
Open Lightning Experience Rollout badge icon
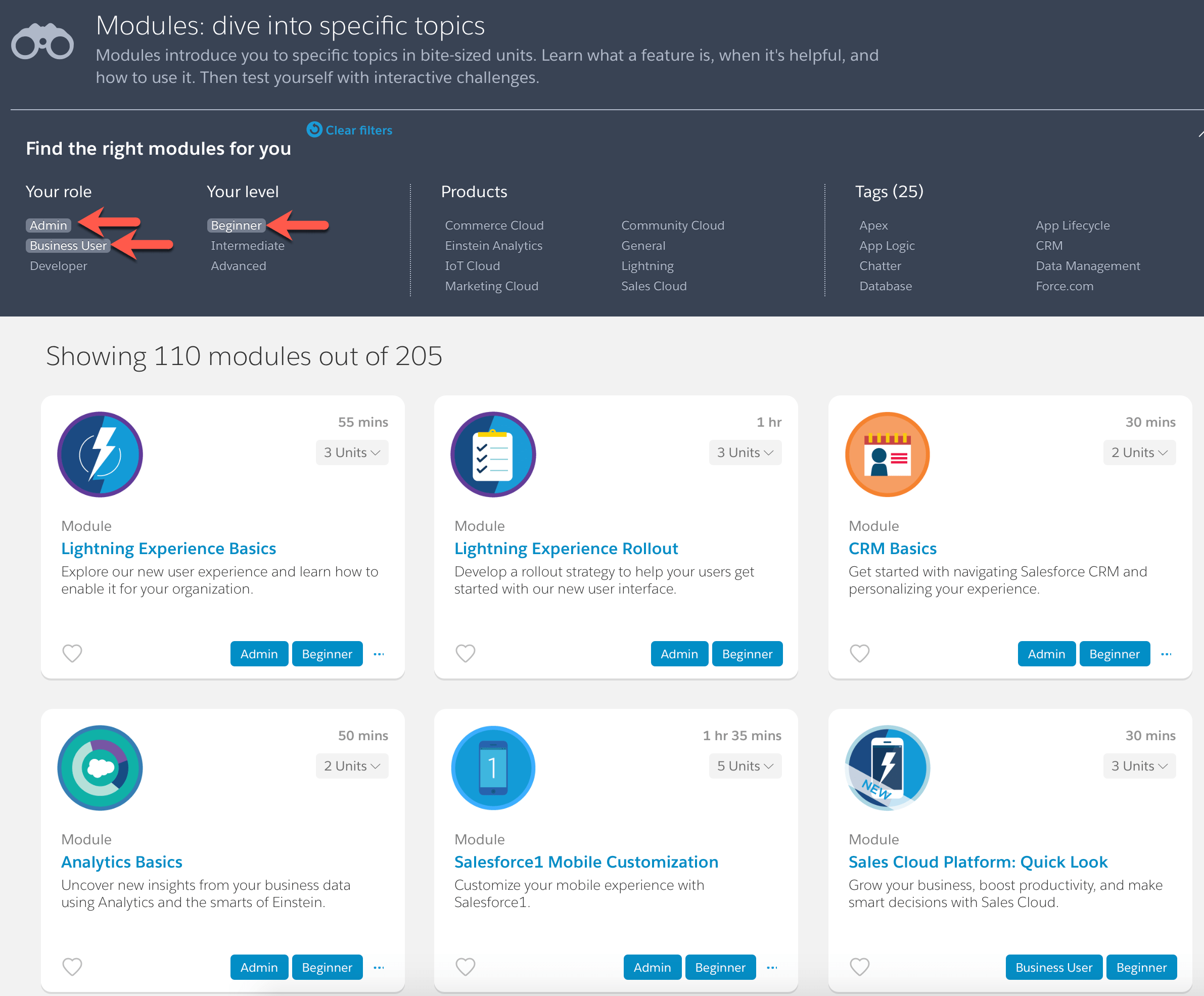click(493, 454)
